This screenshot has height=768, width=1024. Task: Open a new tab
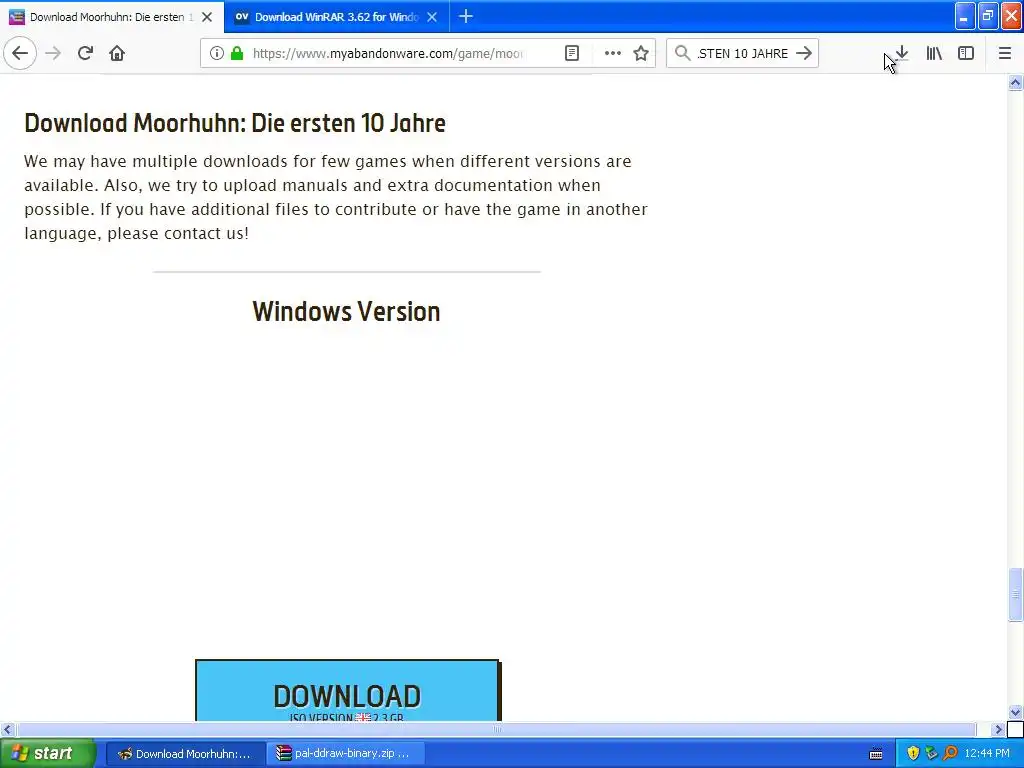[x=466, y=16]
